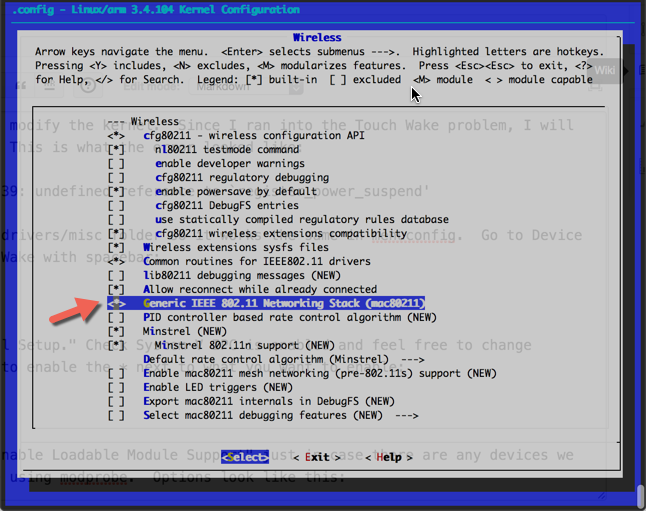
Task: Enable developer warnings option checkbox
Action: tap(116, 164)
